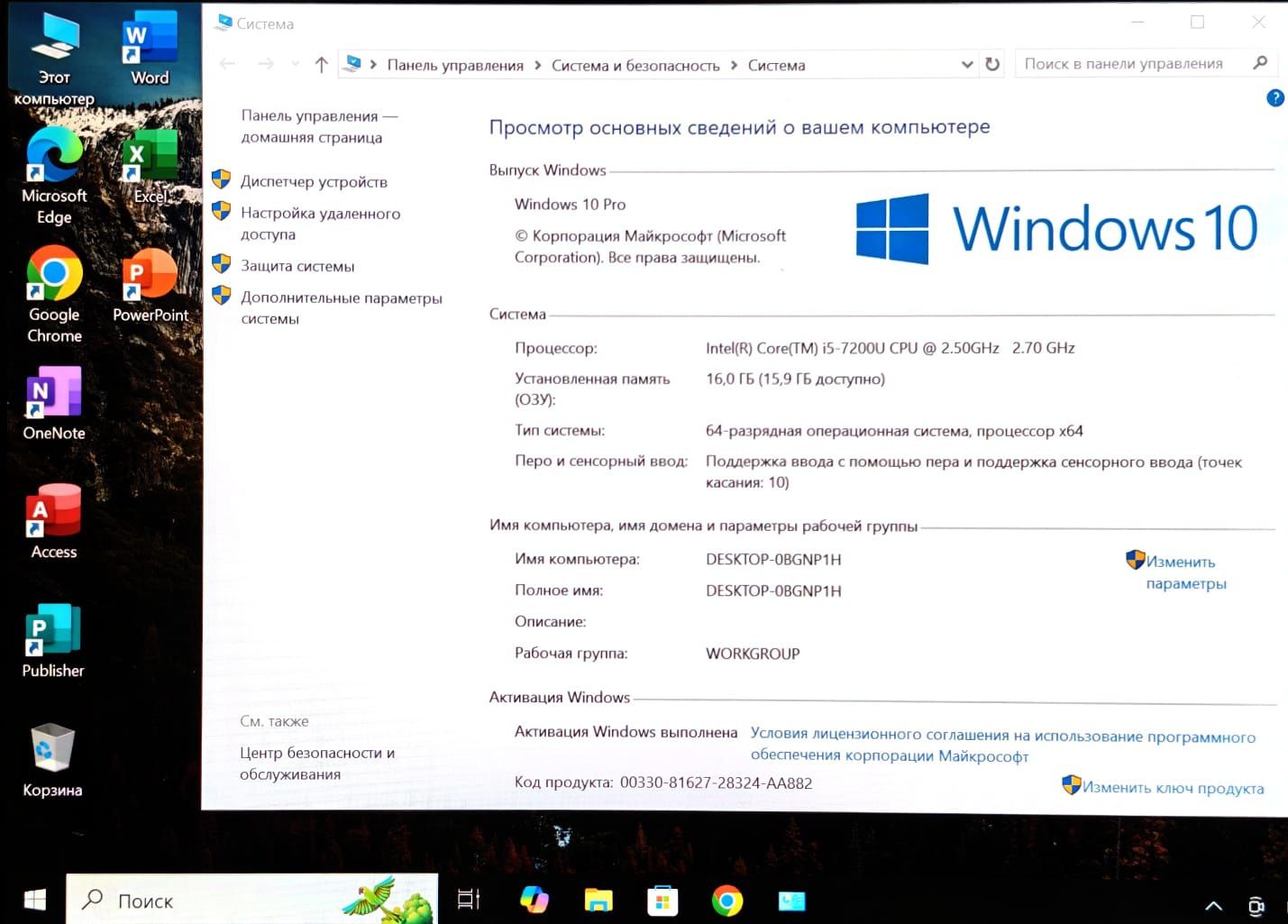Click the product code 00330-81627-28324-AA882
Screen dimensions: 1288x924
click(x=716, y=782)
